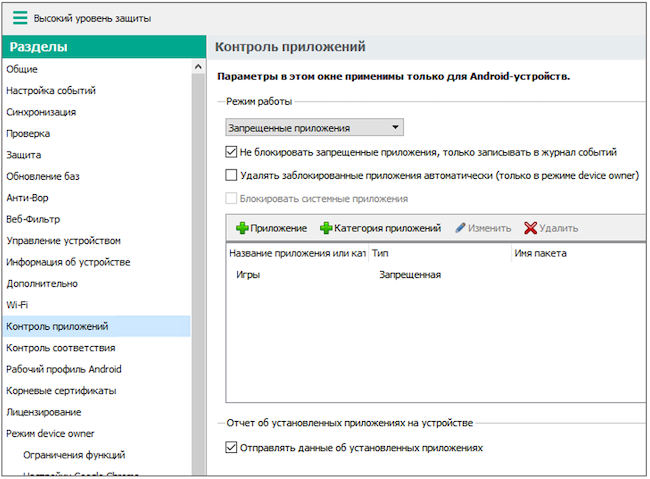Click the Блокировать системные приложения checkbox
650x479 pixels.
[231, 198]
